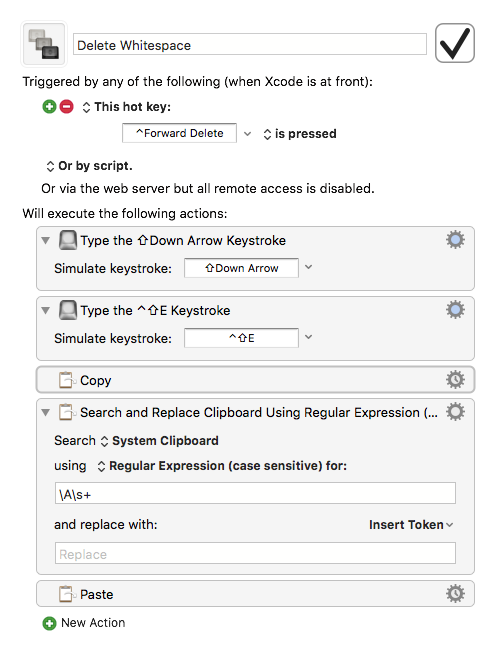The image size is (496, 651).
Task: Open the Insert Token menu
Action: [x=411, y=525]
